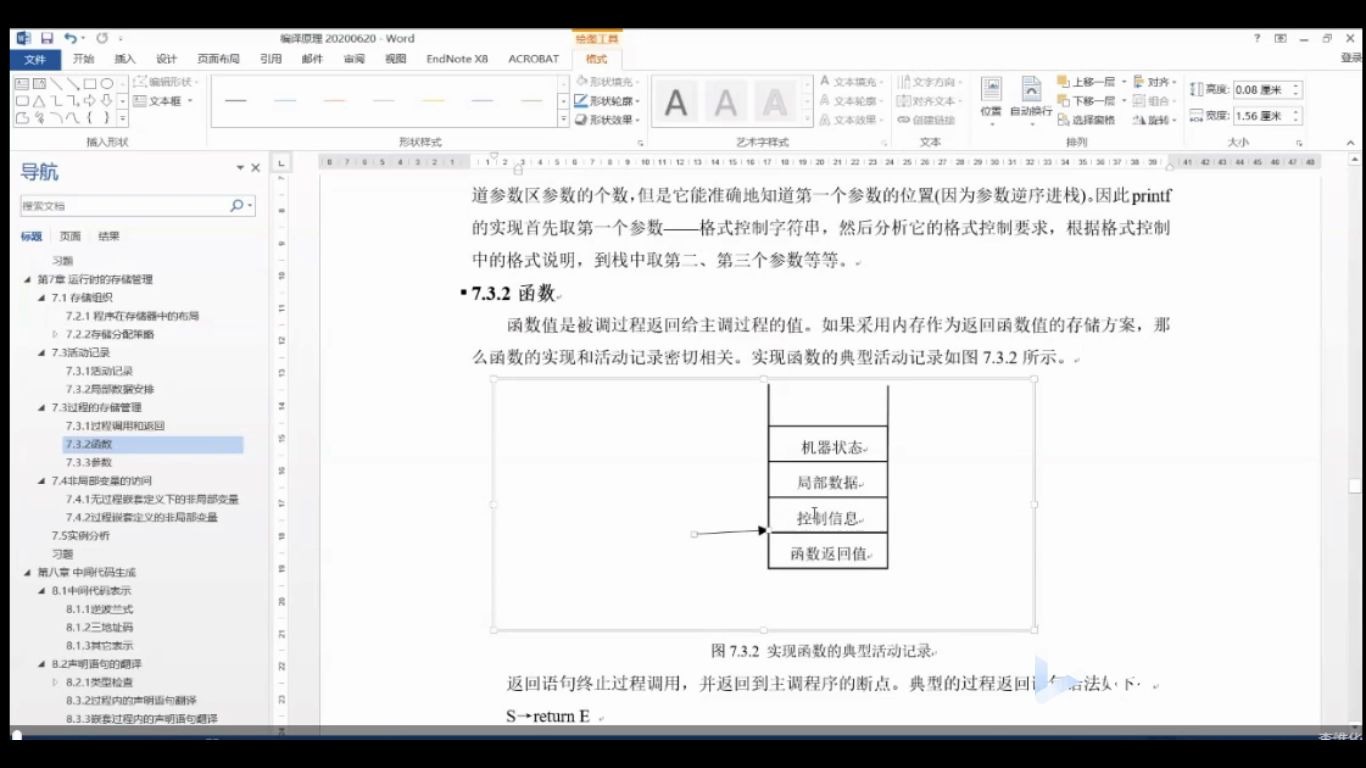Collapse the 第7章 运行时的存储管理 heading
1366x768 pixels.
[x=25, y=279]
